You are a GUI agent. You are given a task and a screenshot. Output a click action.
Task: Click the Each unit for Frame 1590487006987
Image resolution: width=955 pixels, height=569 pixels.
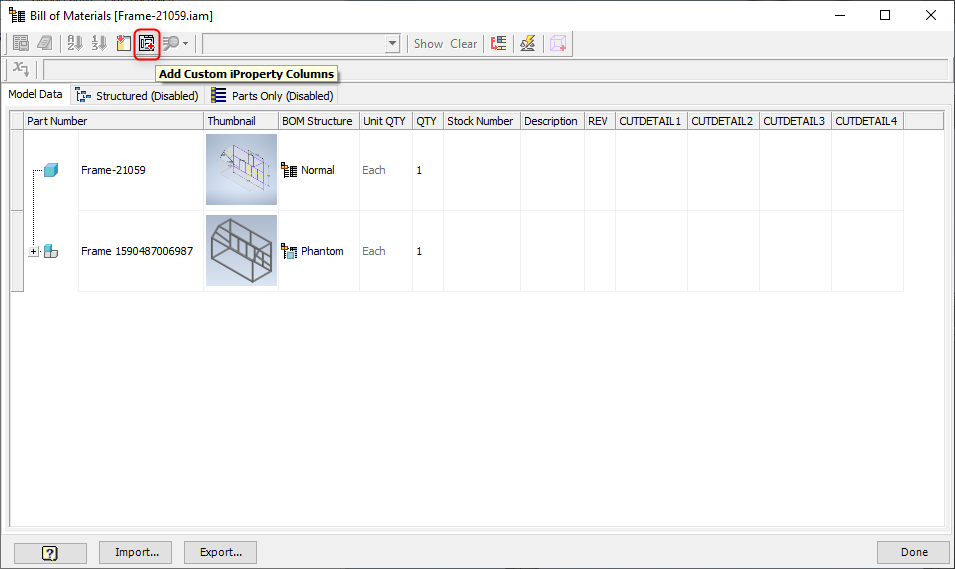(374, 251)
